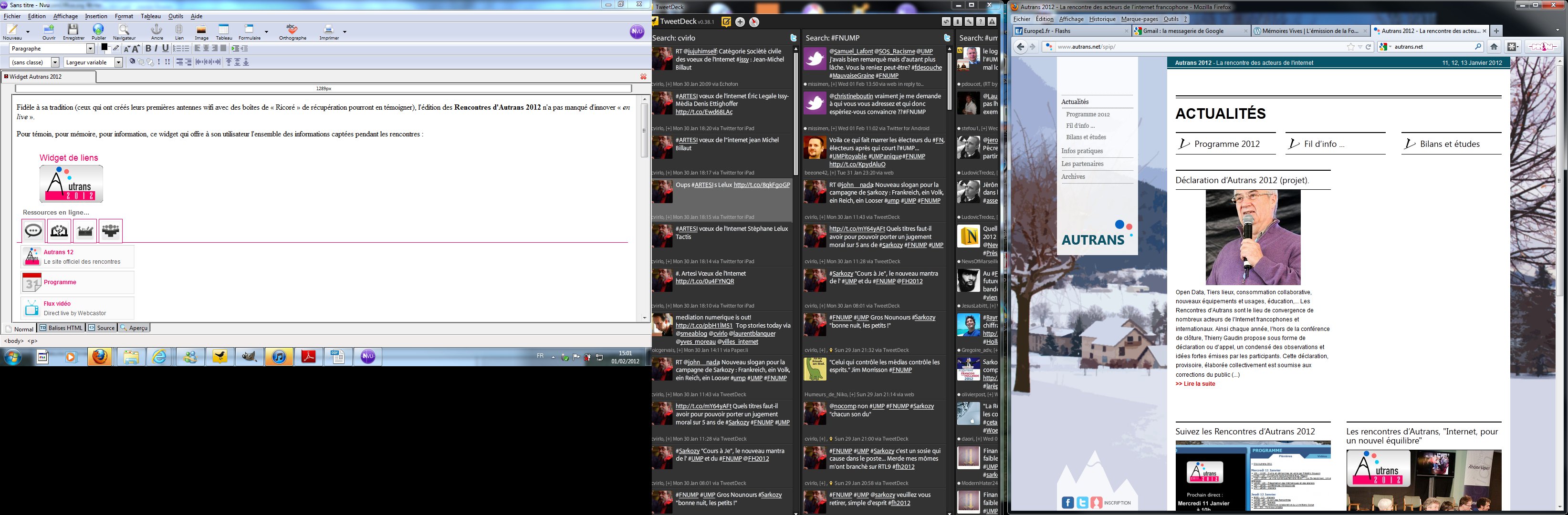1568x515 pixels.
Task: Click the Firefox search box showing autrans.net
Action: (x=1431, y=46)
